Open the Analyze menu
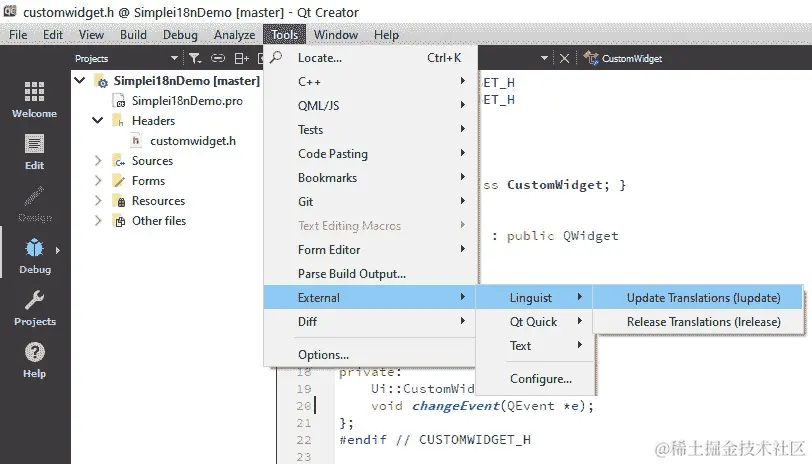 pyautogui.click(x=235, y=35)
